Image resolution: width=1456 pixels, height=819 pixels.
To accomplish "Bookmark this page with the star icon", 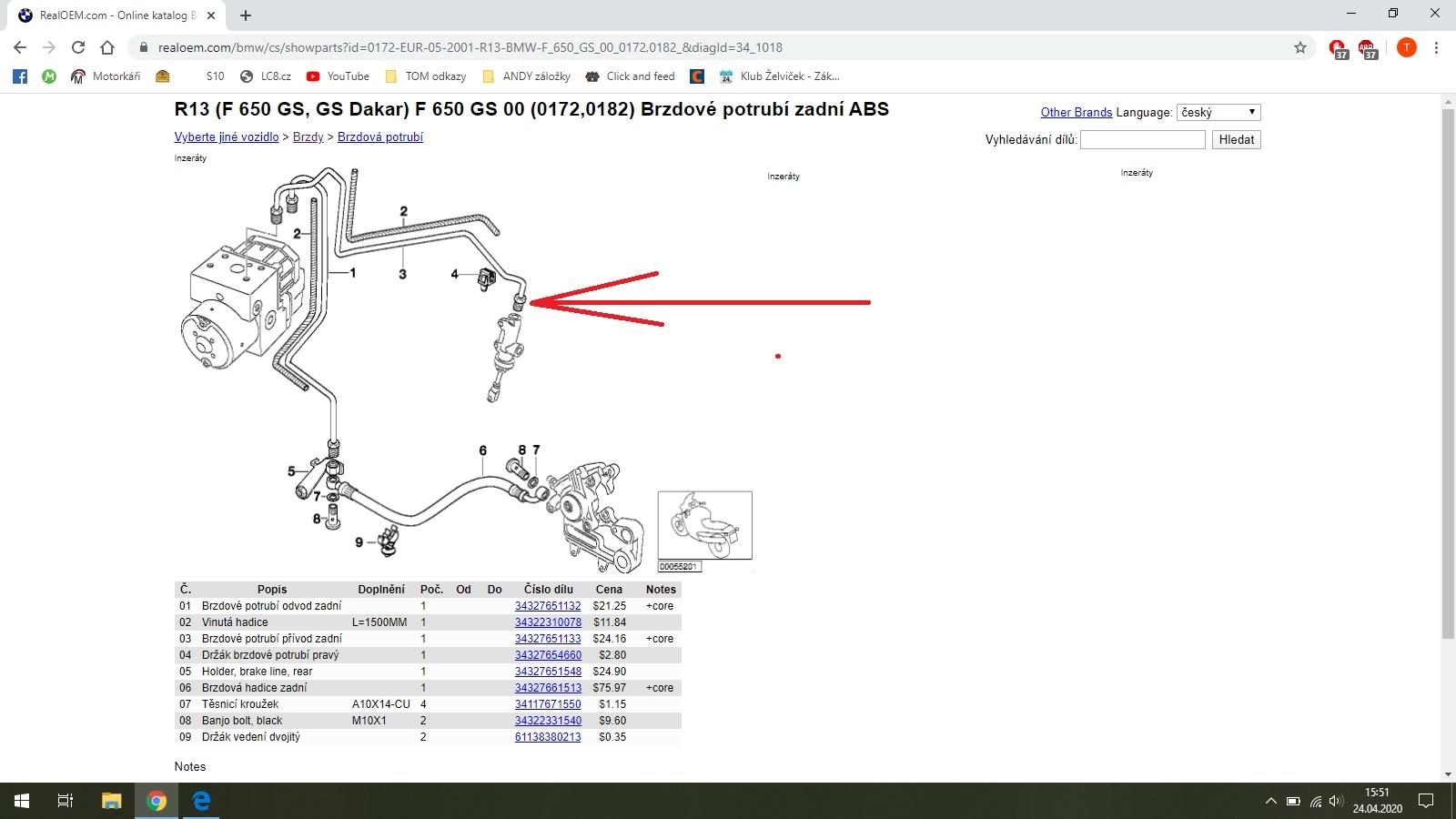I will (x=1299, y=47).
